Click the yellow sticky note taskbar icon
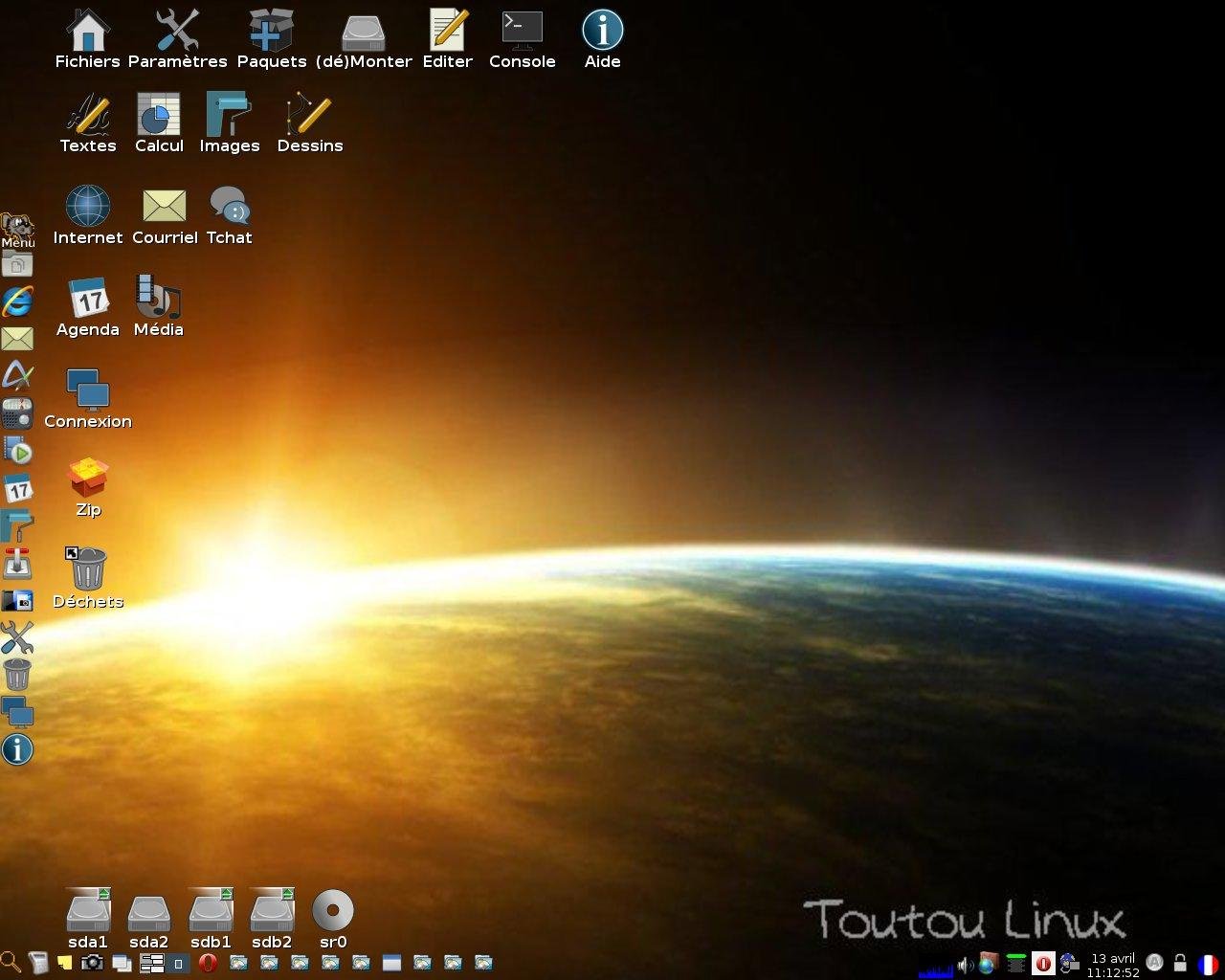 coord(65,963)
